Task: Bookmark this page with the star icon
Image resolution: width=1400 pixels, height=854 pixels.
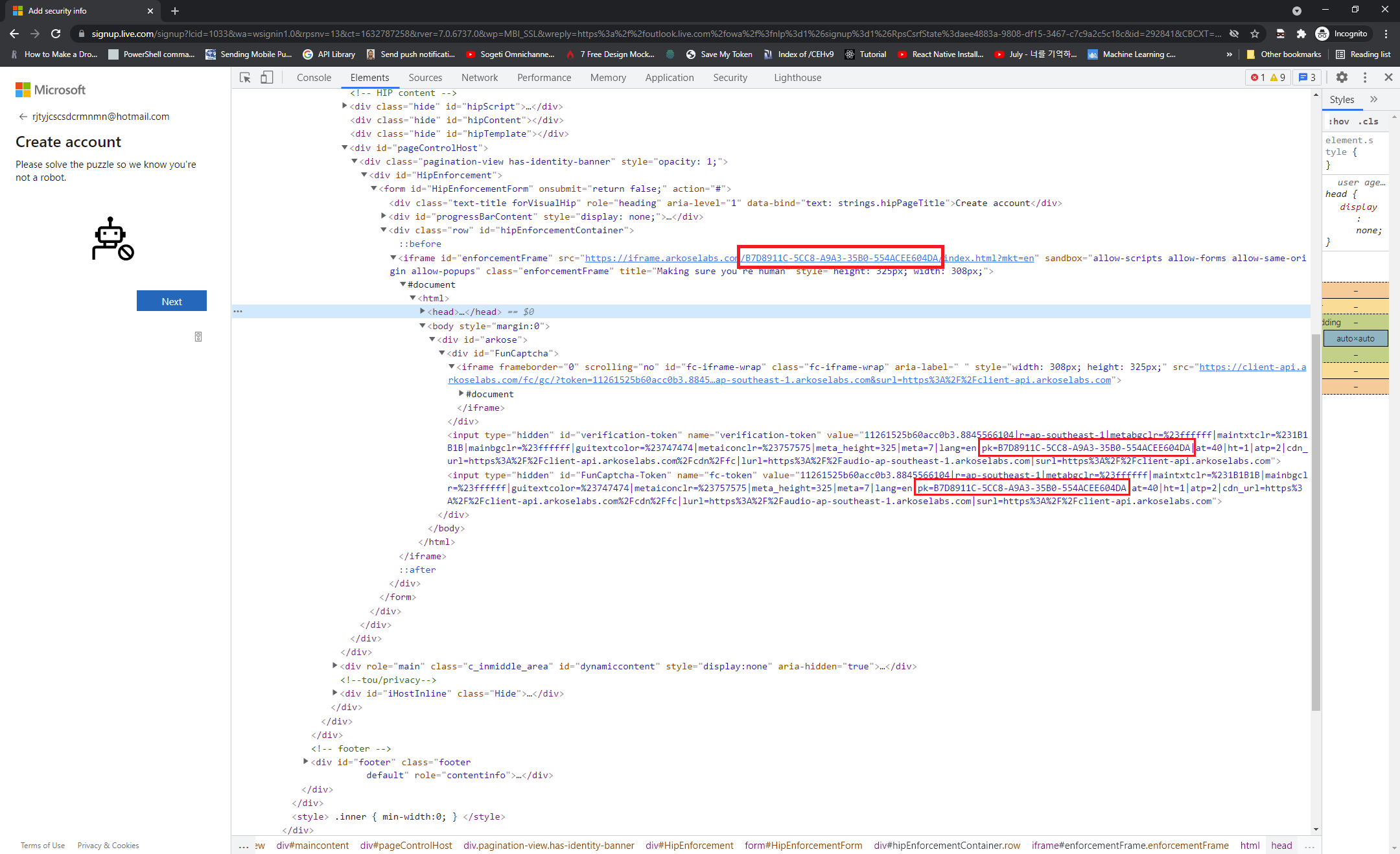Action: (1255, 34)
